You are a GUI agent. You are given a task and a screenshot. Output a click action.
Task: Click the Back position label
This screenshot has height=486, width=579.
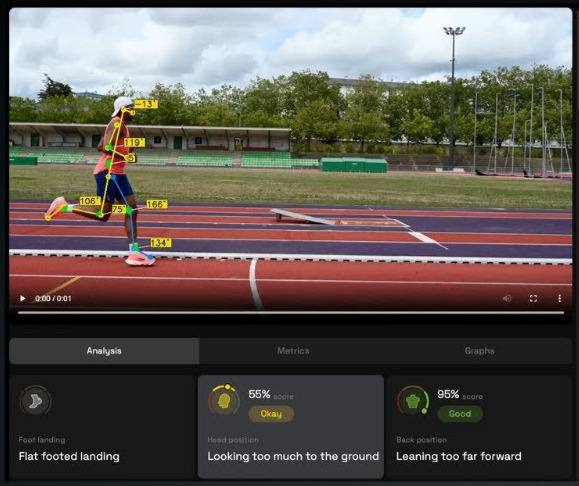tap(422, 440)
